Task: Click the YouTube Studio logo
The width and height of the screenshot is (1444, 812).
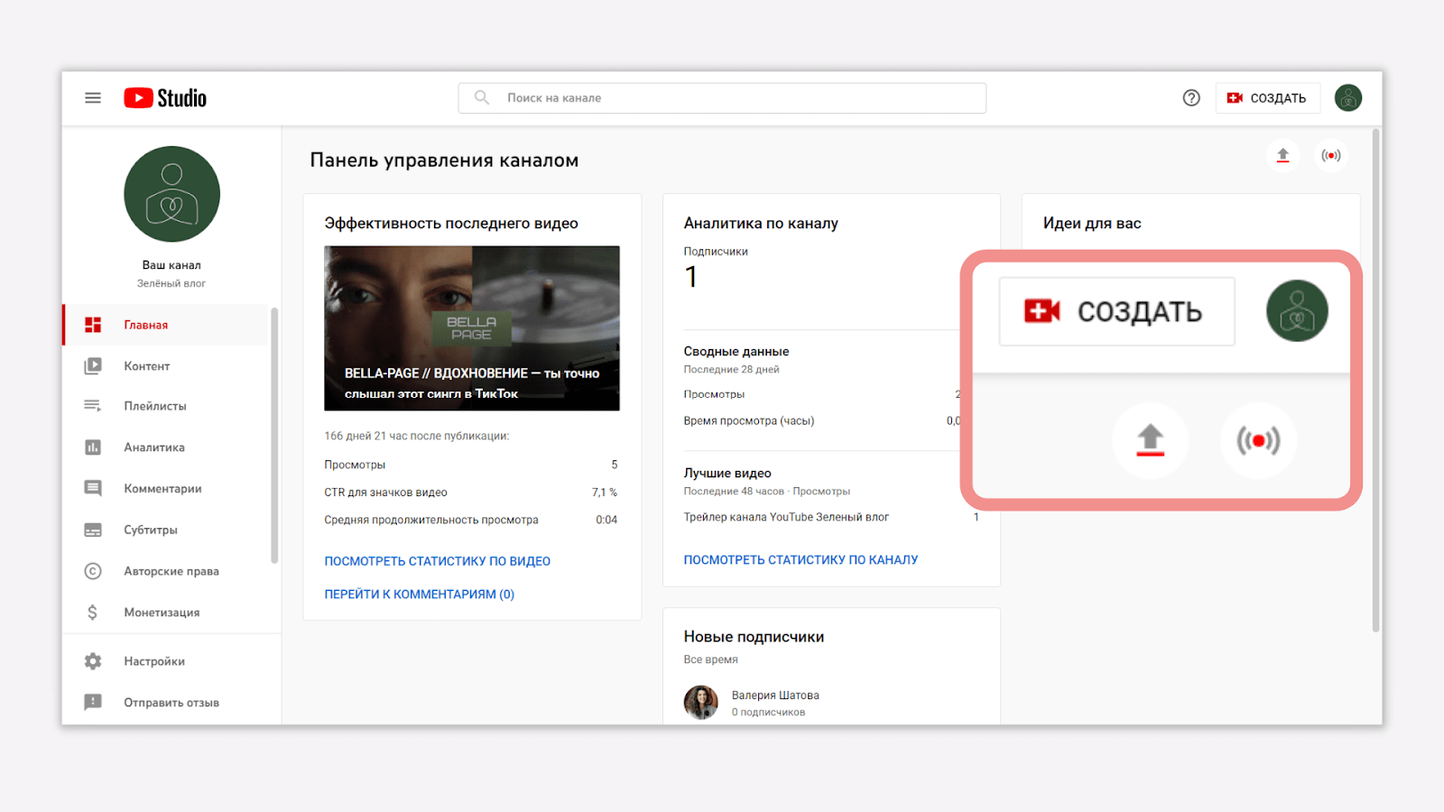Action: [x=164, y=97]
